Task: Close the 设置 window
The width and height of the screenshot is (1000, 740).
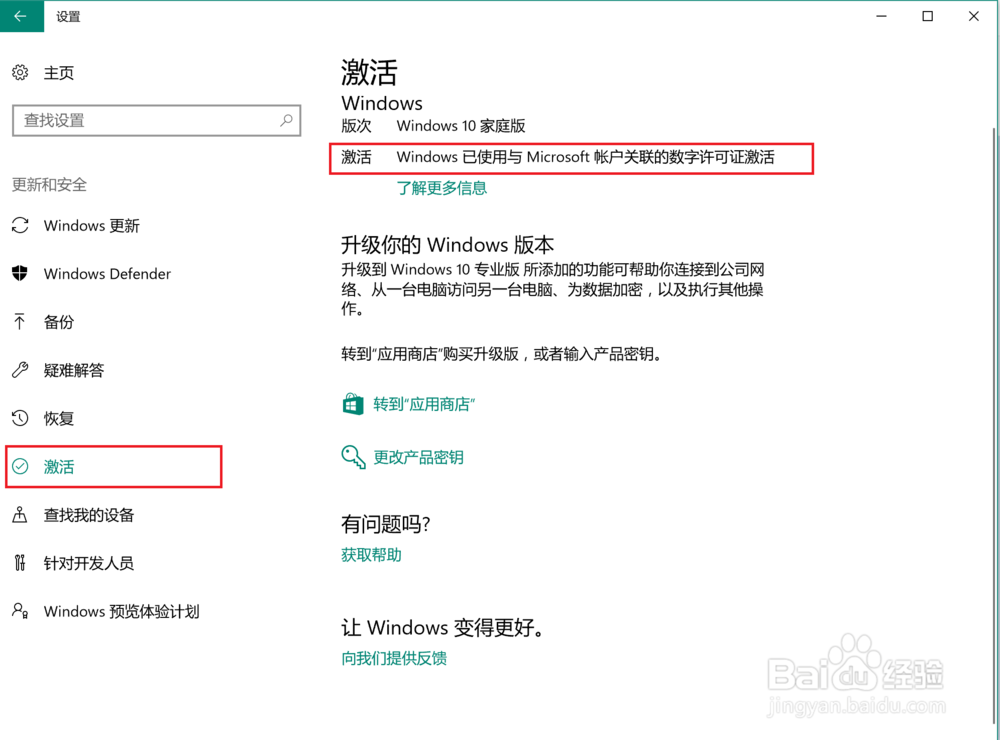Action: point(974,16)
